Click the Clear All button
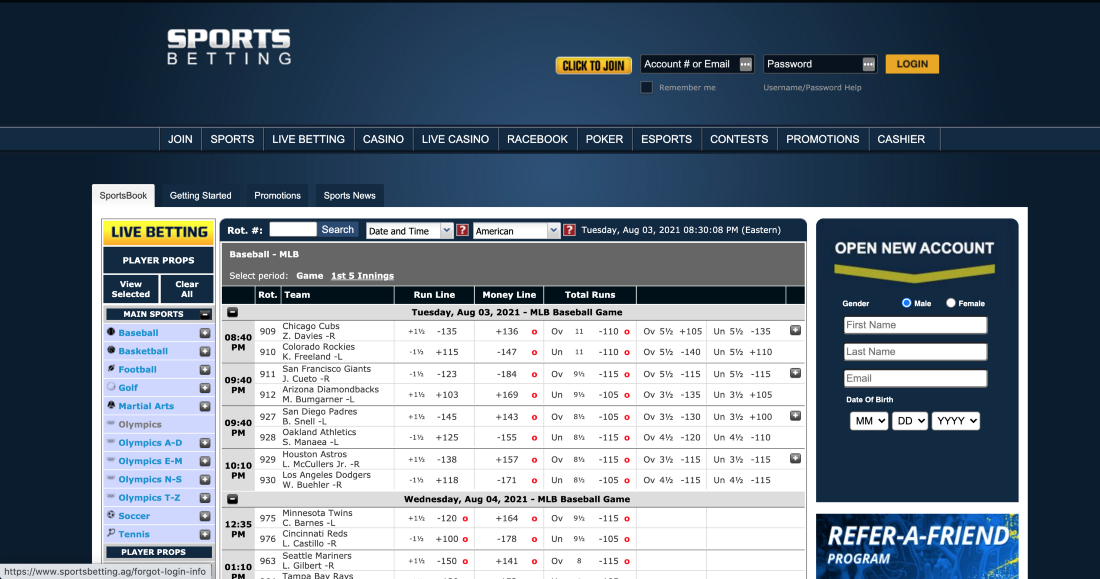The width and height of the screenshot is (1100, 579). point(187,289)
